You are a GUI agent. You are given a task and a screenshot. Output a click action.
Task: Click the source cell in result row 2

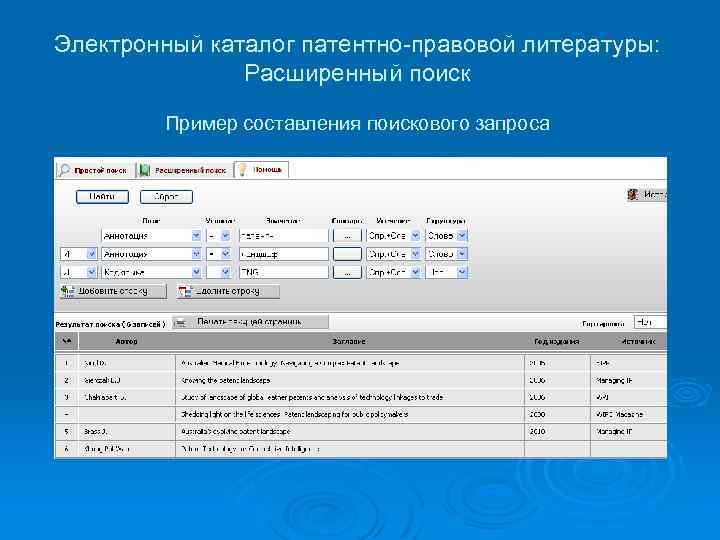click(x=629, y=380)
